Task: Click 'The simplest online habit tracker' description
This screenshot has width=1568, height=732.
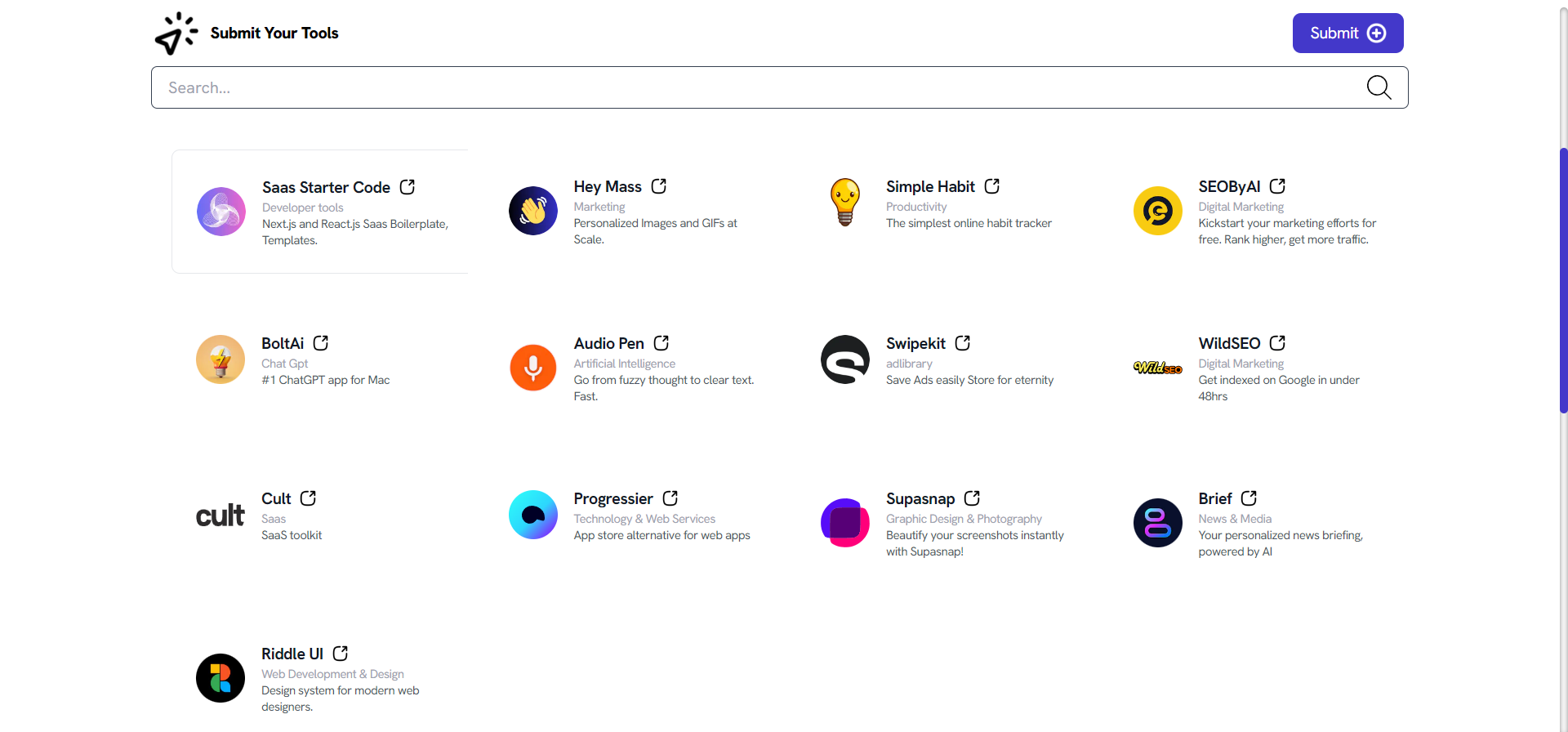Action: [x=969, y=223]
